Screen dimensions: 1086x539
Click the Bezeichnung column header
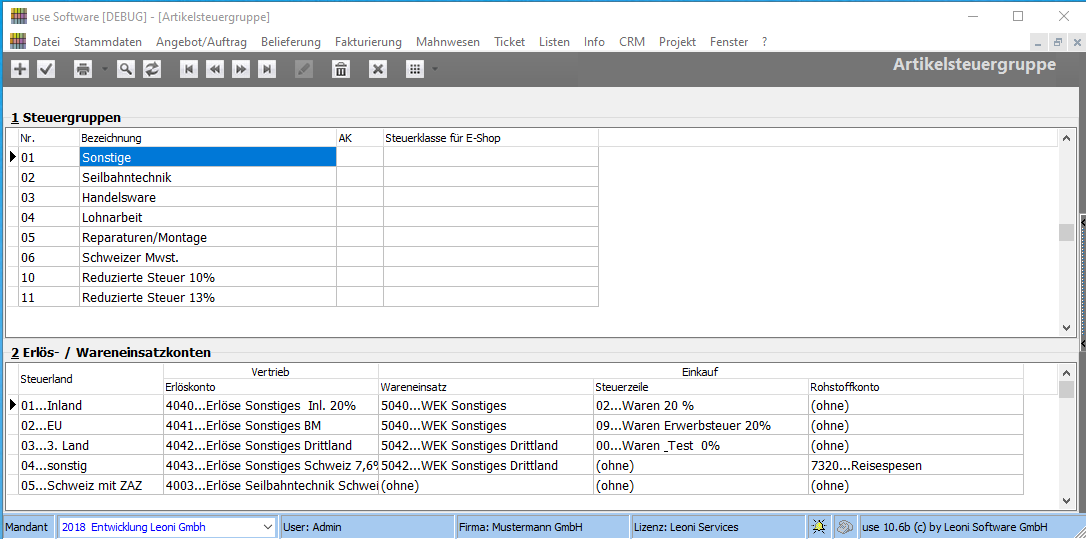208,138
